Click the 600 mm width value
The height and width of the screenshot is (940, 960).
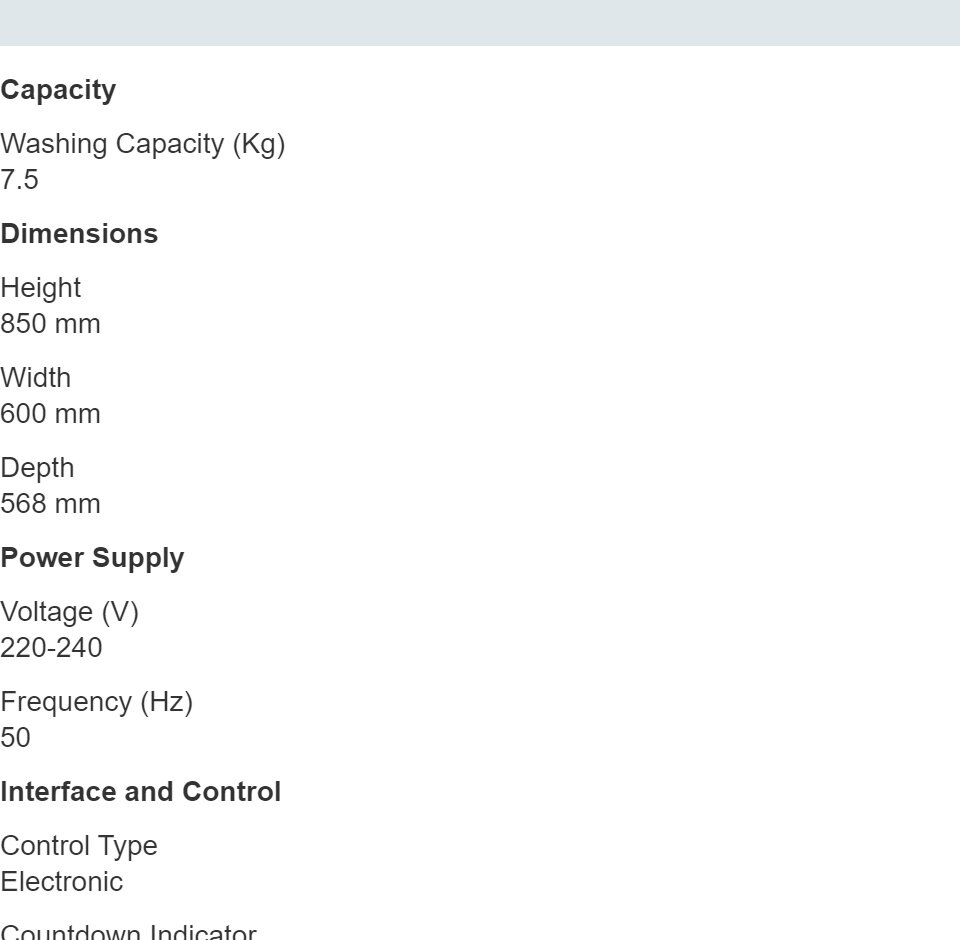50,414
